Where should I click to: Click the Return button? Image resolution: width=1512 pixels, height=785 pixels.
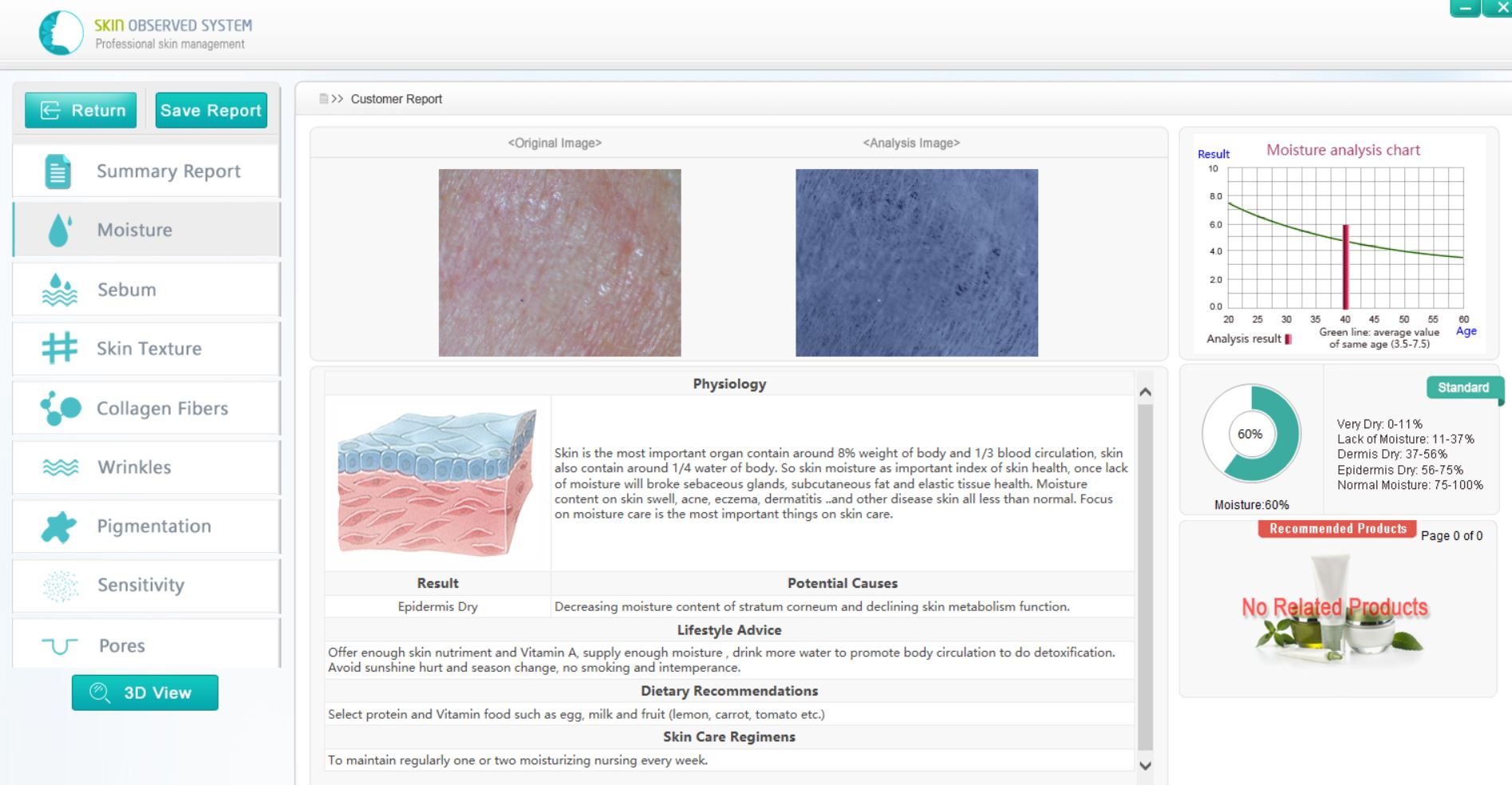click(81, 110)
